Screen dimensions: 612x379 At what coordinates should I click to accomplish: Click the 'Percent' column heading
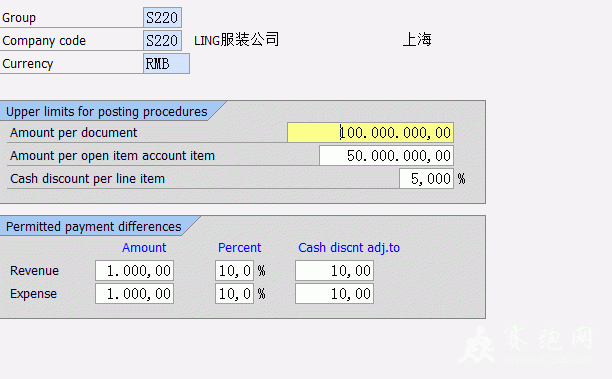point(239,247)
